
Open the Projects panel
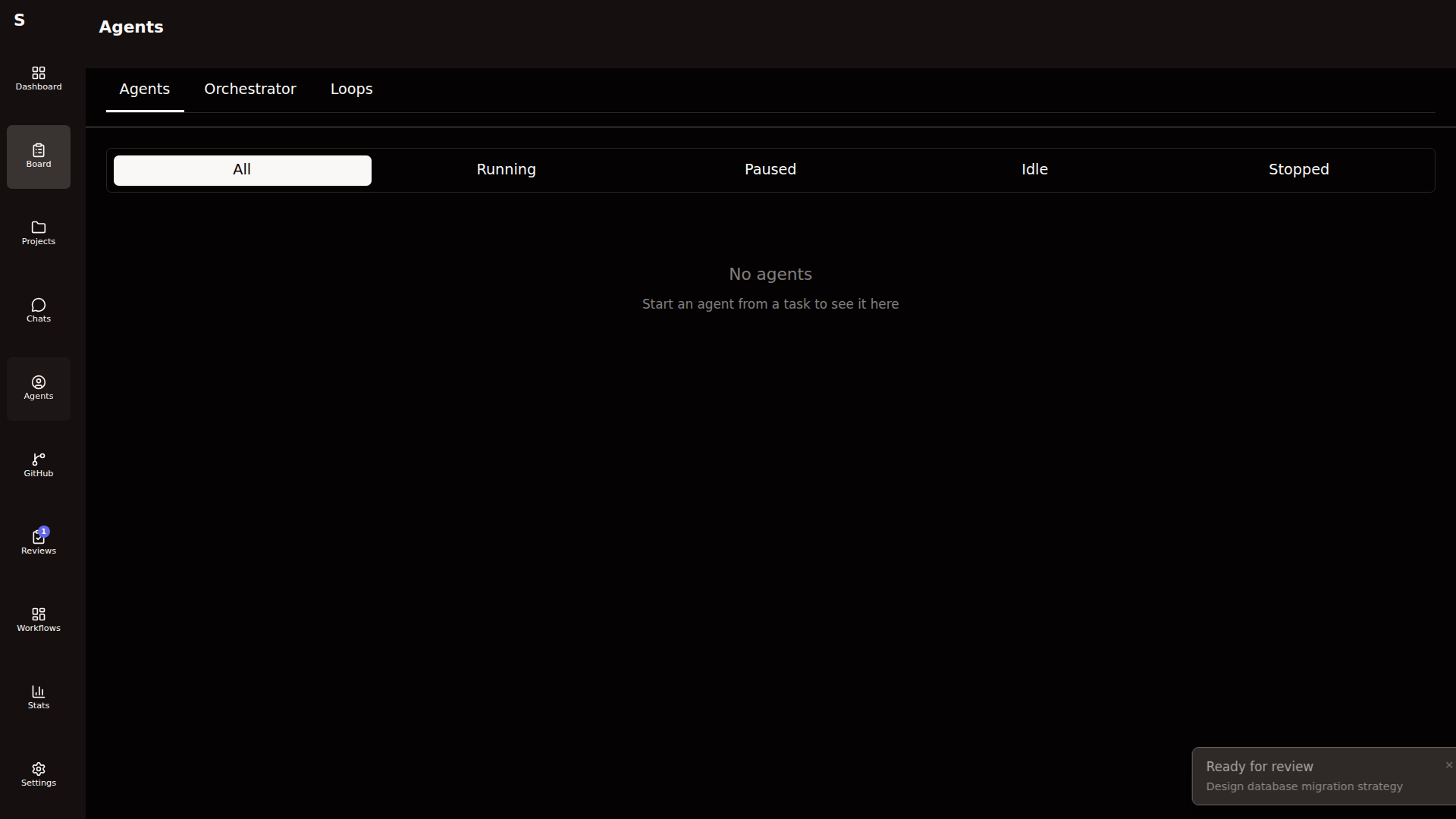(38, 234)
